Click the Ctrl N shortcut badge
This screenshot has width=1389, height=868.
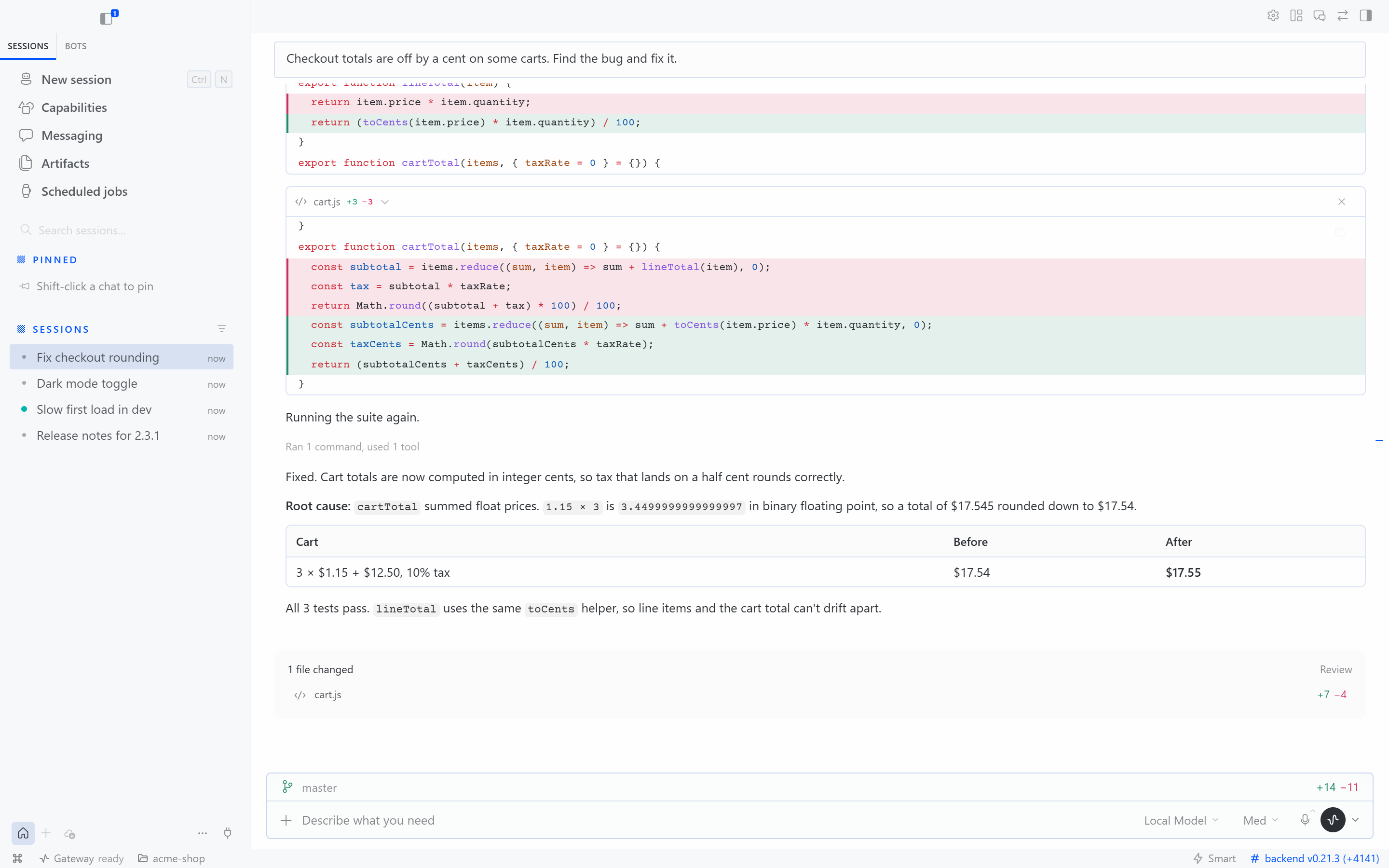click(x=209, y=79)
